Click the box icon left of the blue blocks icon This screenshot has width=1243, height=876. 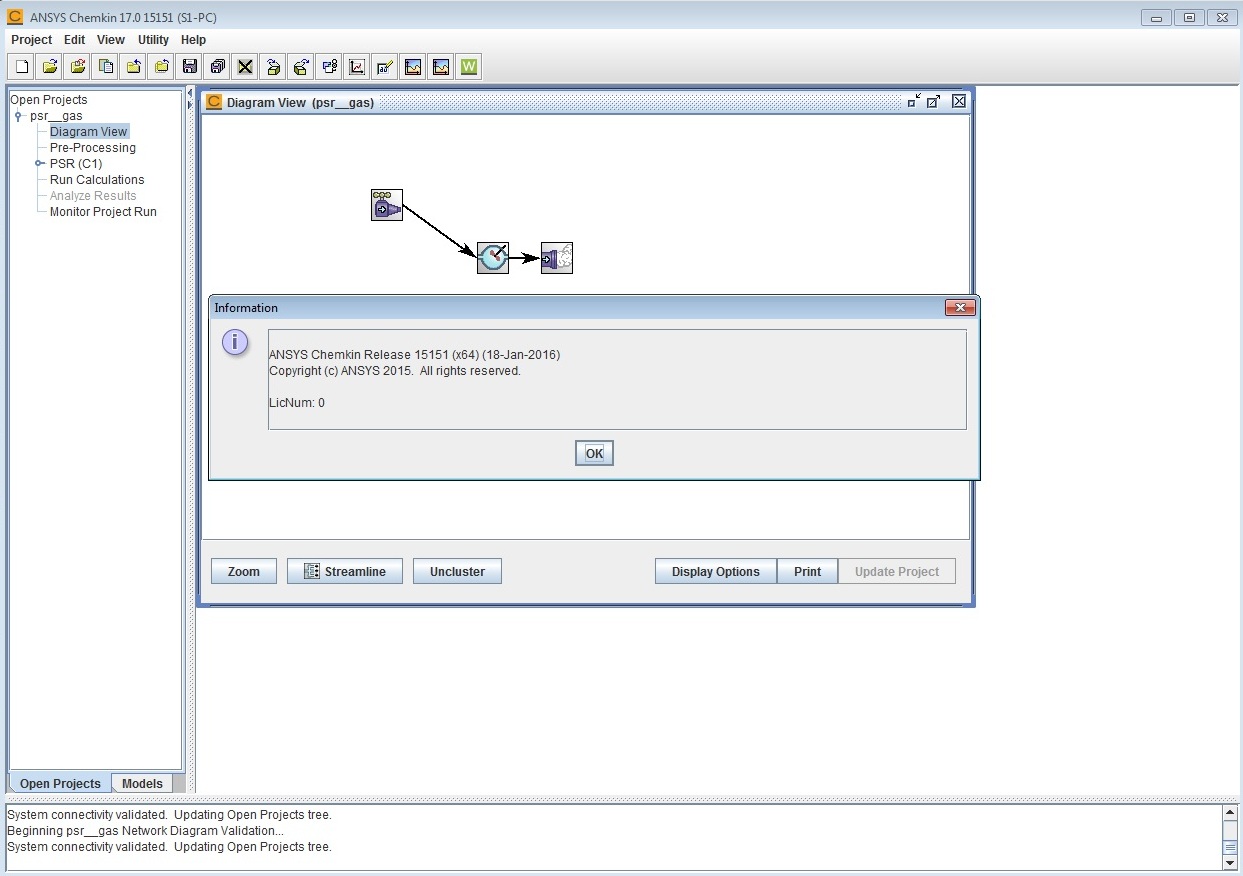pyautogui.click(x=301, y=67)
